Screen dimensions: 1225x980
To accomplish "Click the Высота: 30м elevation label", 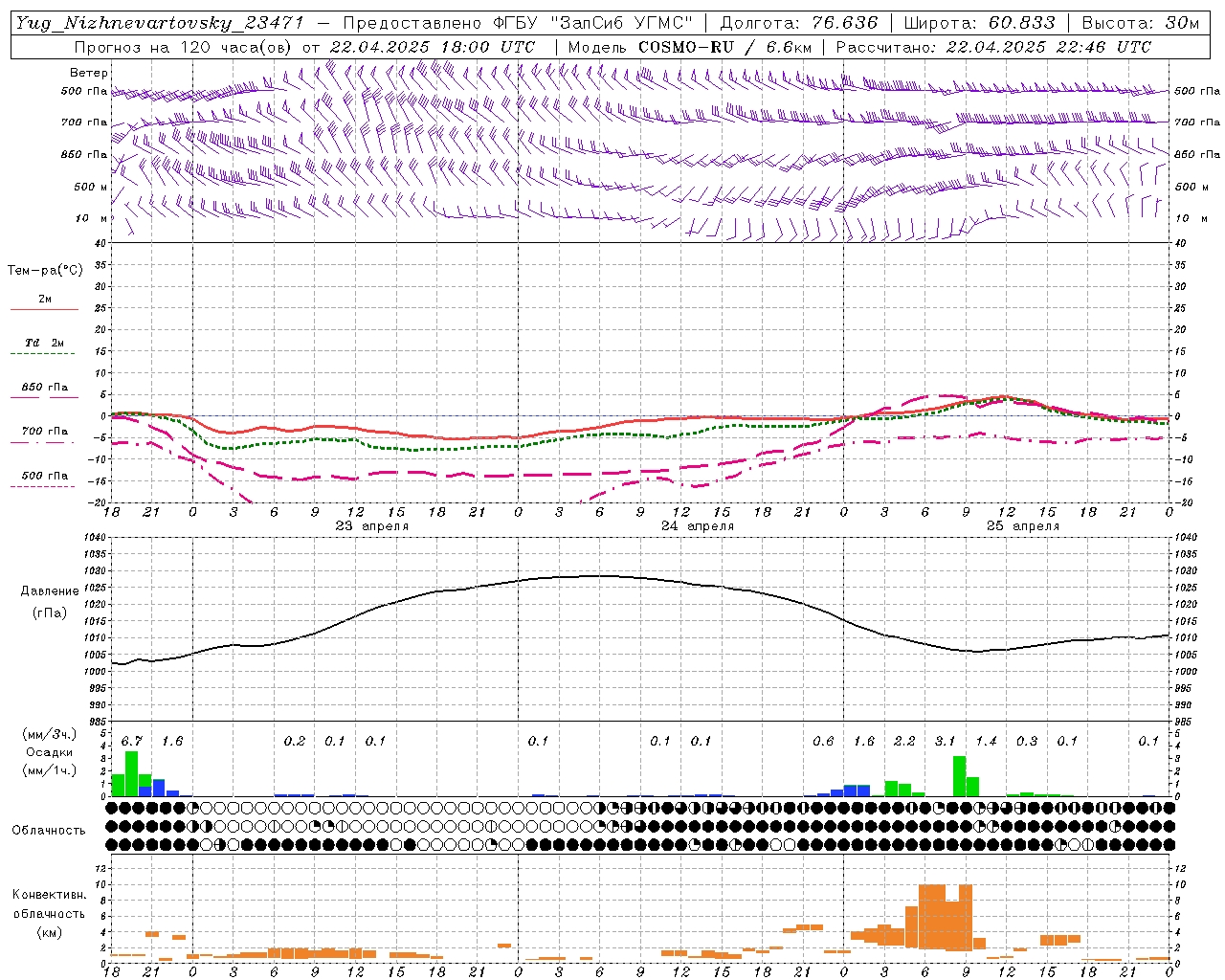I will pos(1140,23).
